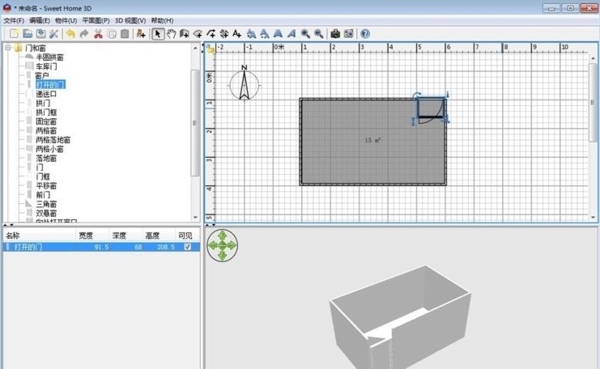600x369 pixels.
Task: Toggle italic text style icon
Action: click(x=292, y=34)
